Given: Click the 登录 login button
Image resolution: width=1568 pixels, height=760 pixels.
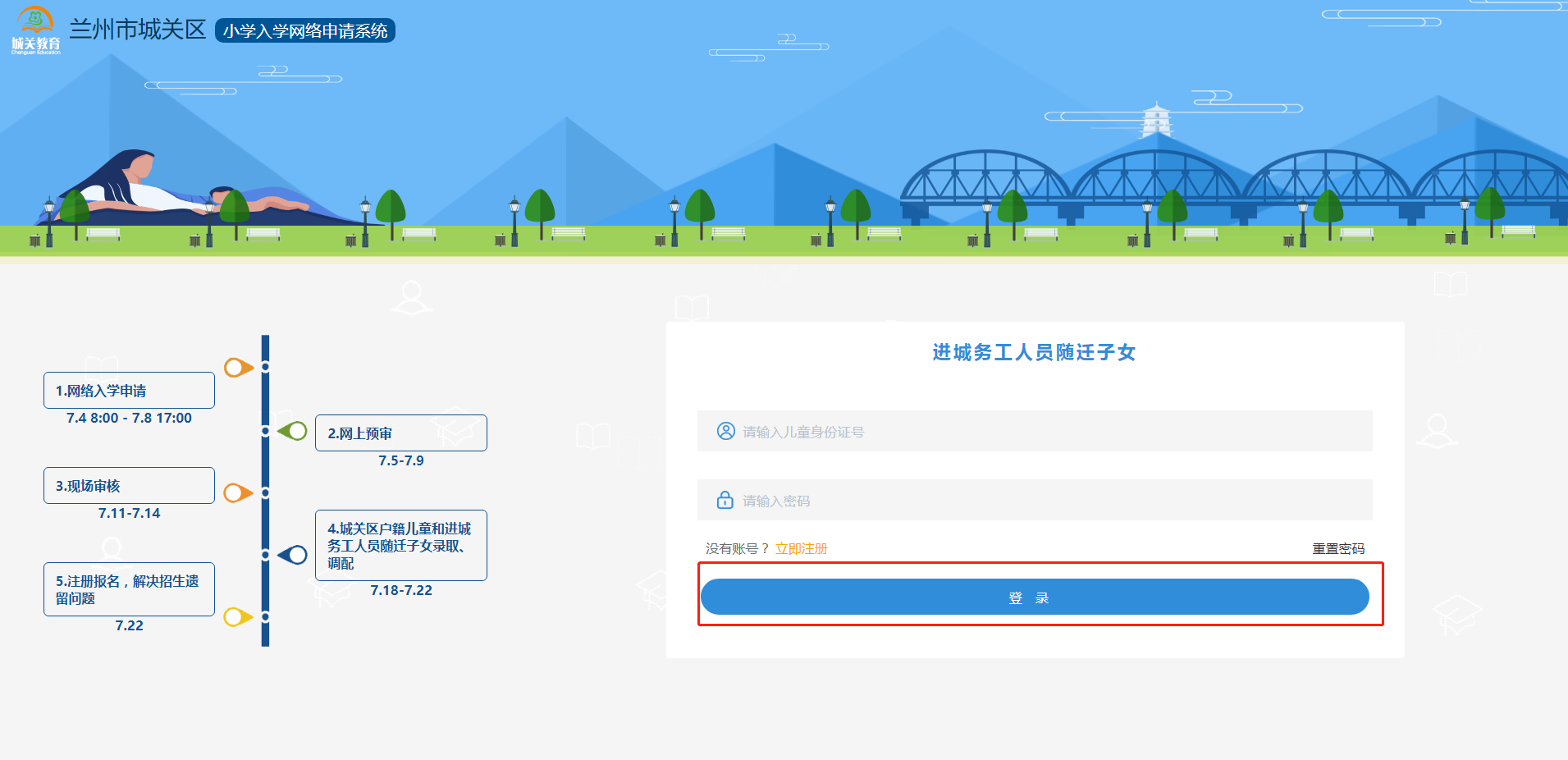Looking at the screenshot, I should click(x=1035, y=597).
